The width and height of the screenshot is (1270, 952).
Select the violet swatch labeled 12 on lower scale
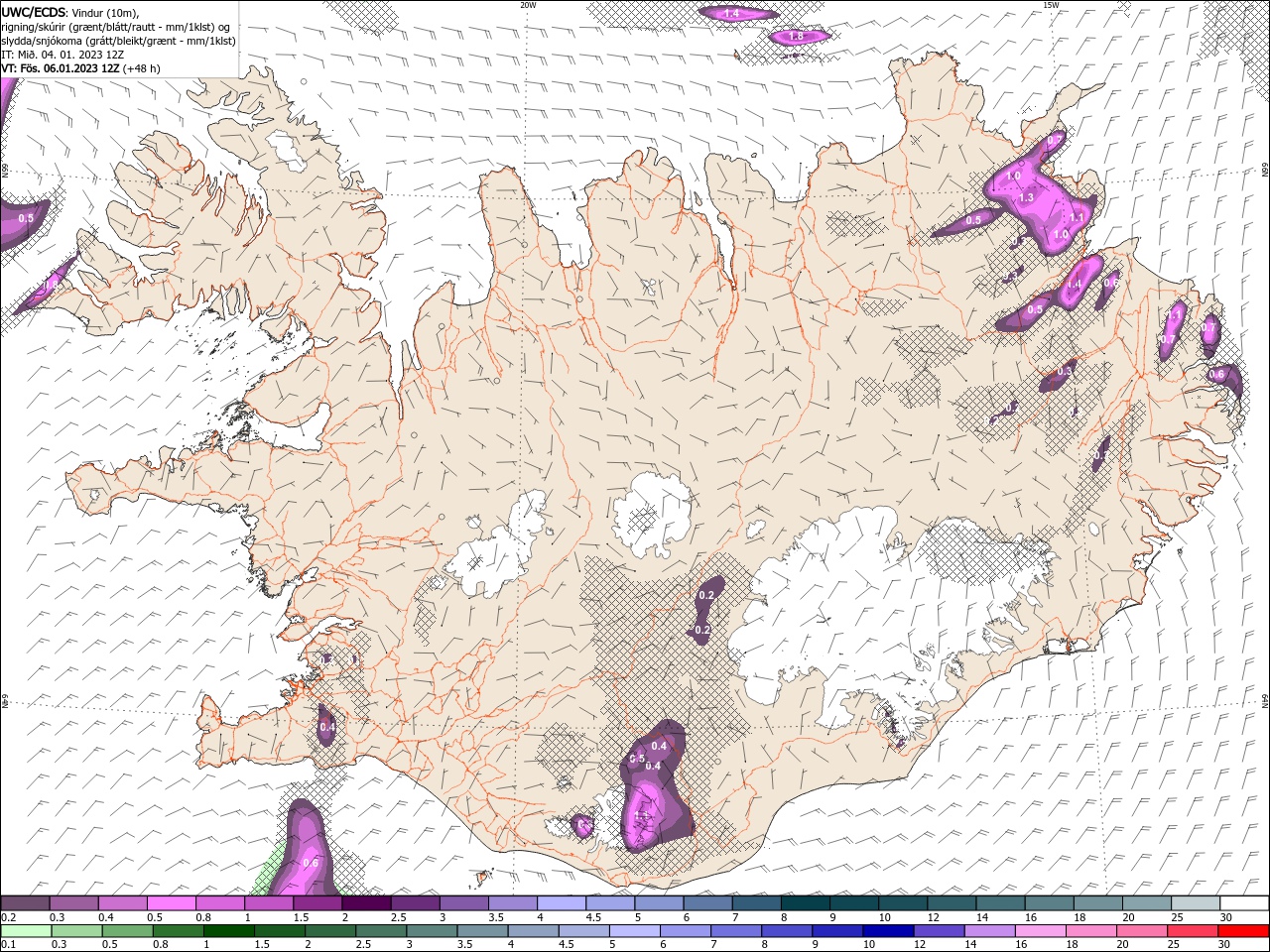click(x=939, y=931)
